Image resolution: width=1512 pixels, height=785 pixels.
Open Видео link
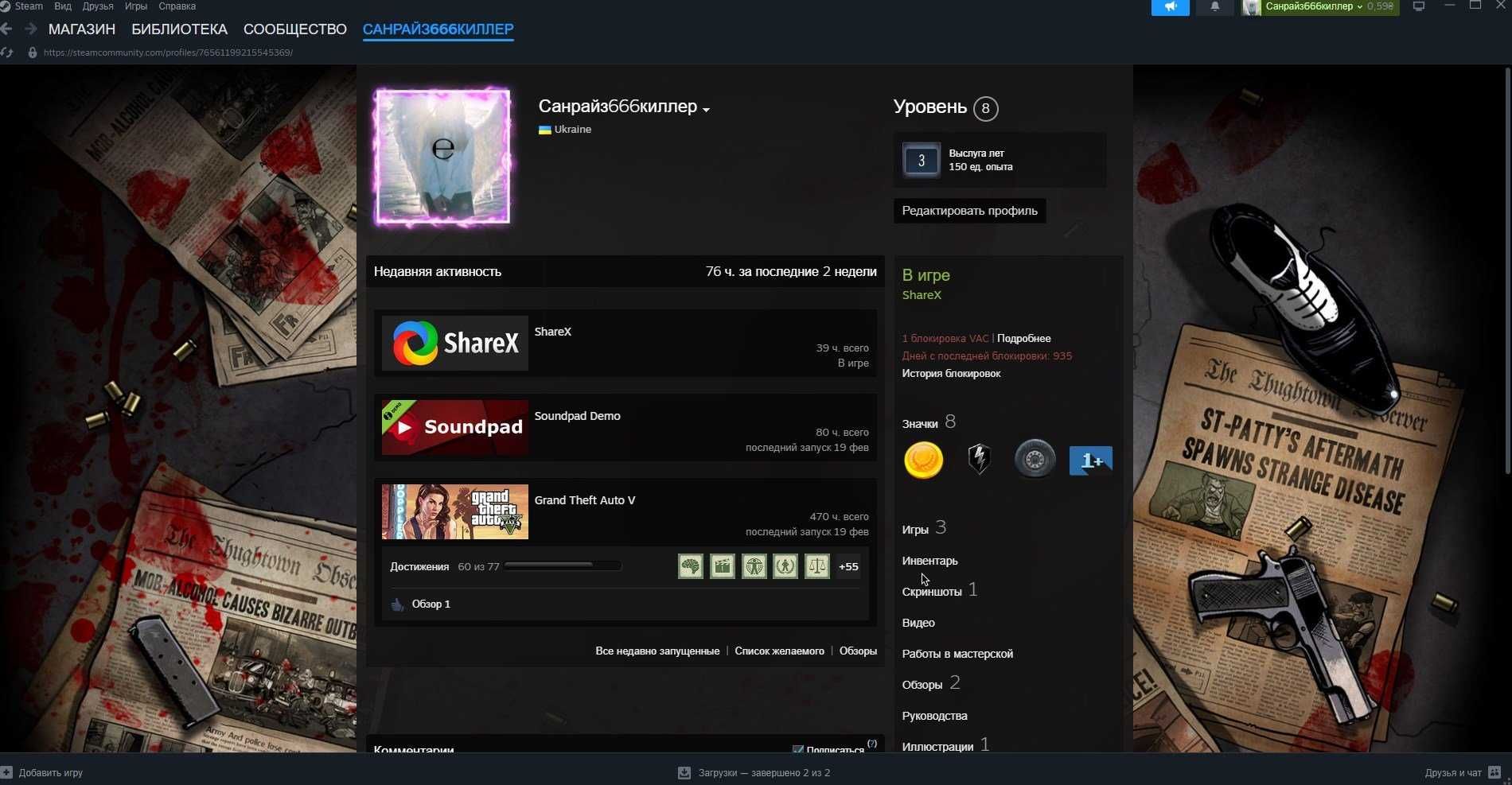point(918,623)
